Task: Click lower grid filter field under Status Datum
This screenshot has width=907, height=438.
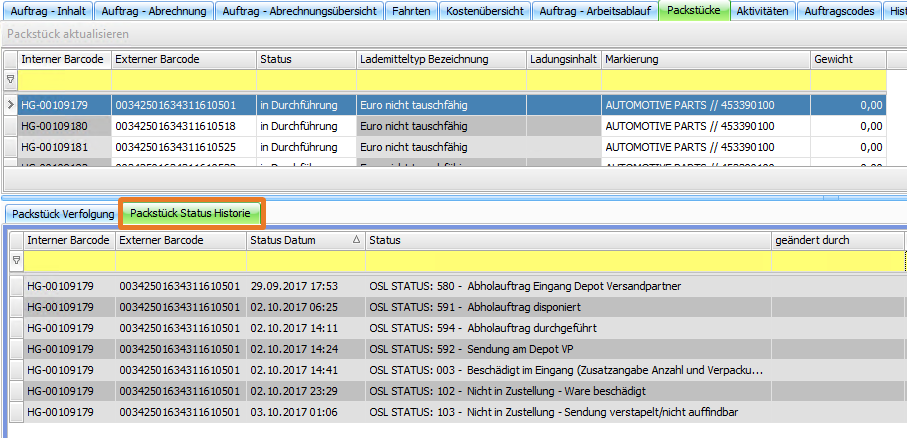Action: coord(305,259)
